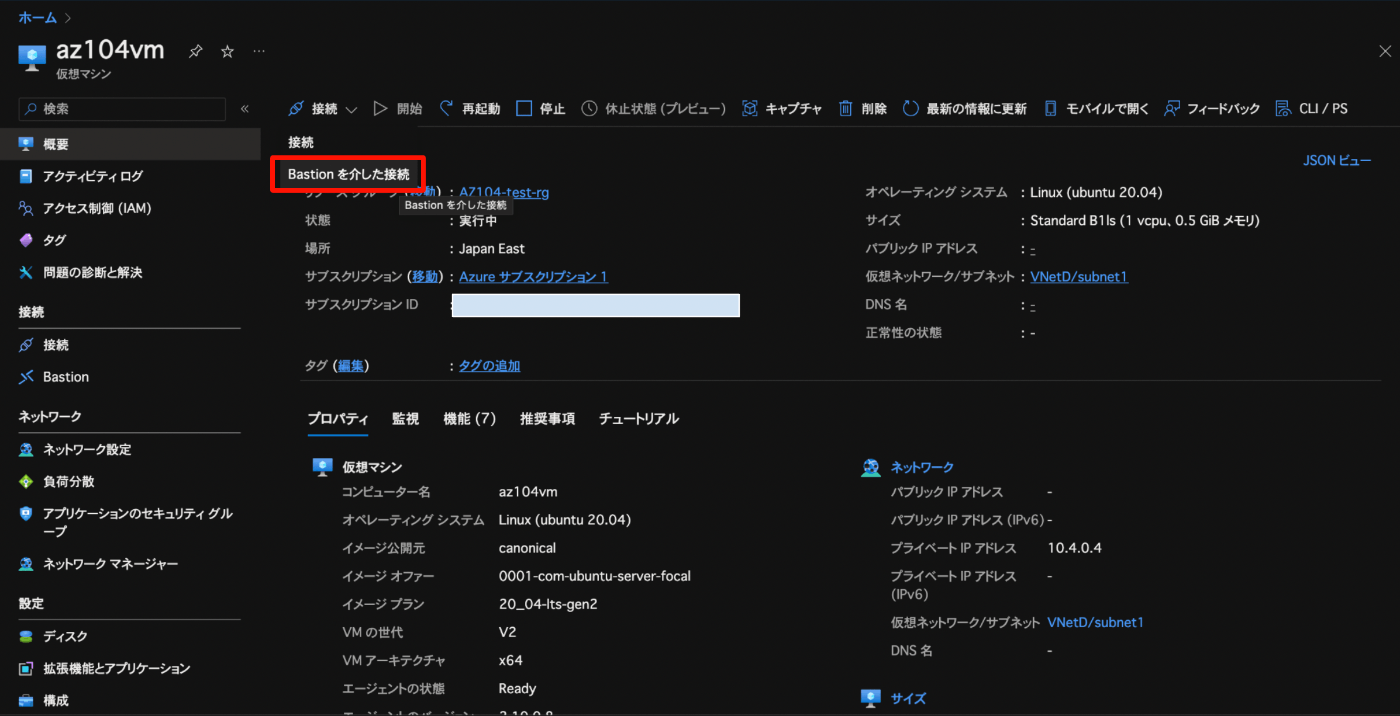Screen dimensions: 1400x716
Task: Click the 編集 link for tags
Action: click(x=350, y=366)
